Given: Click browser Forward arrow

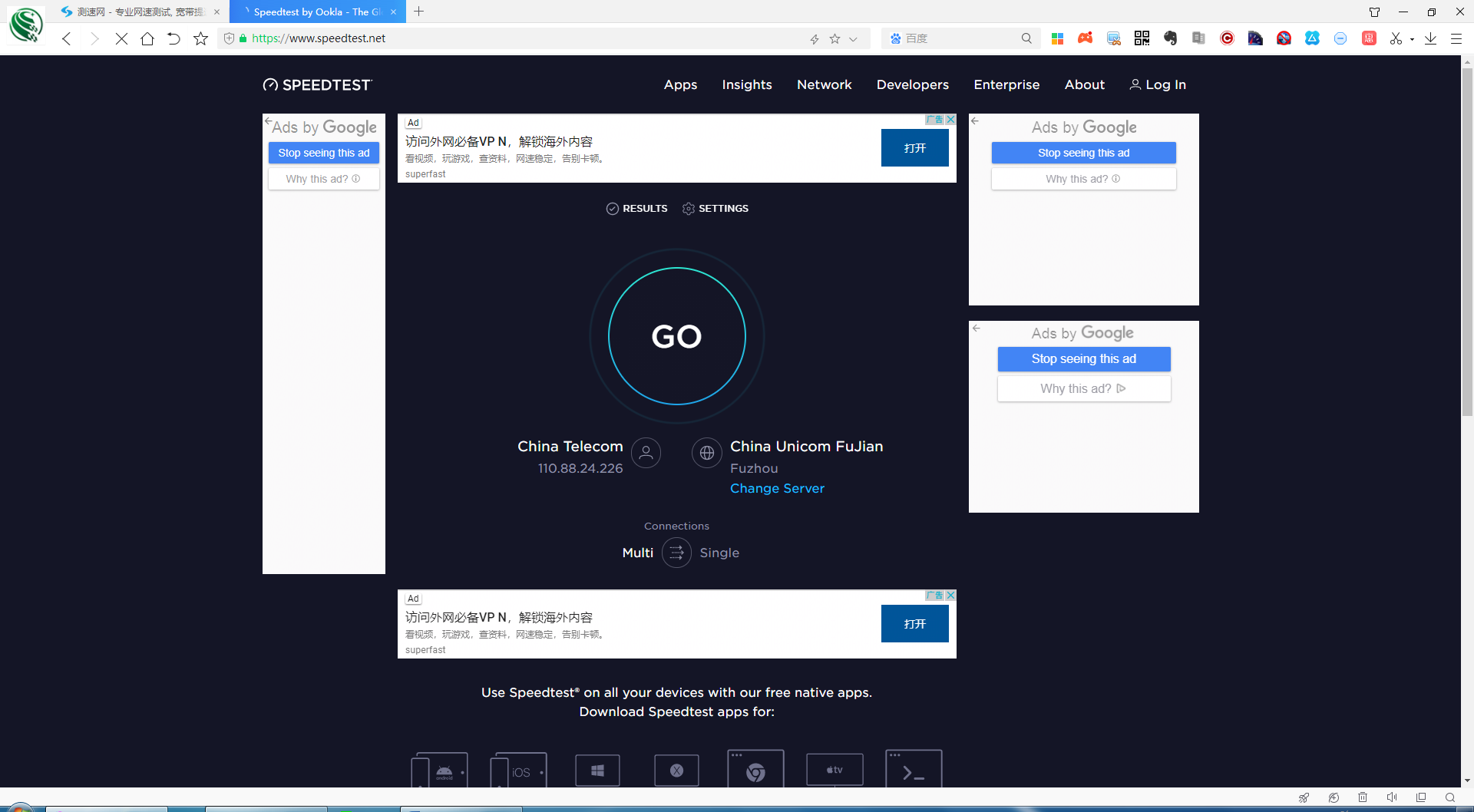Looking at the screenshot, I should 94,38.
